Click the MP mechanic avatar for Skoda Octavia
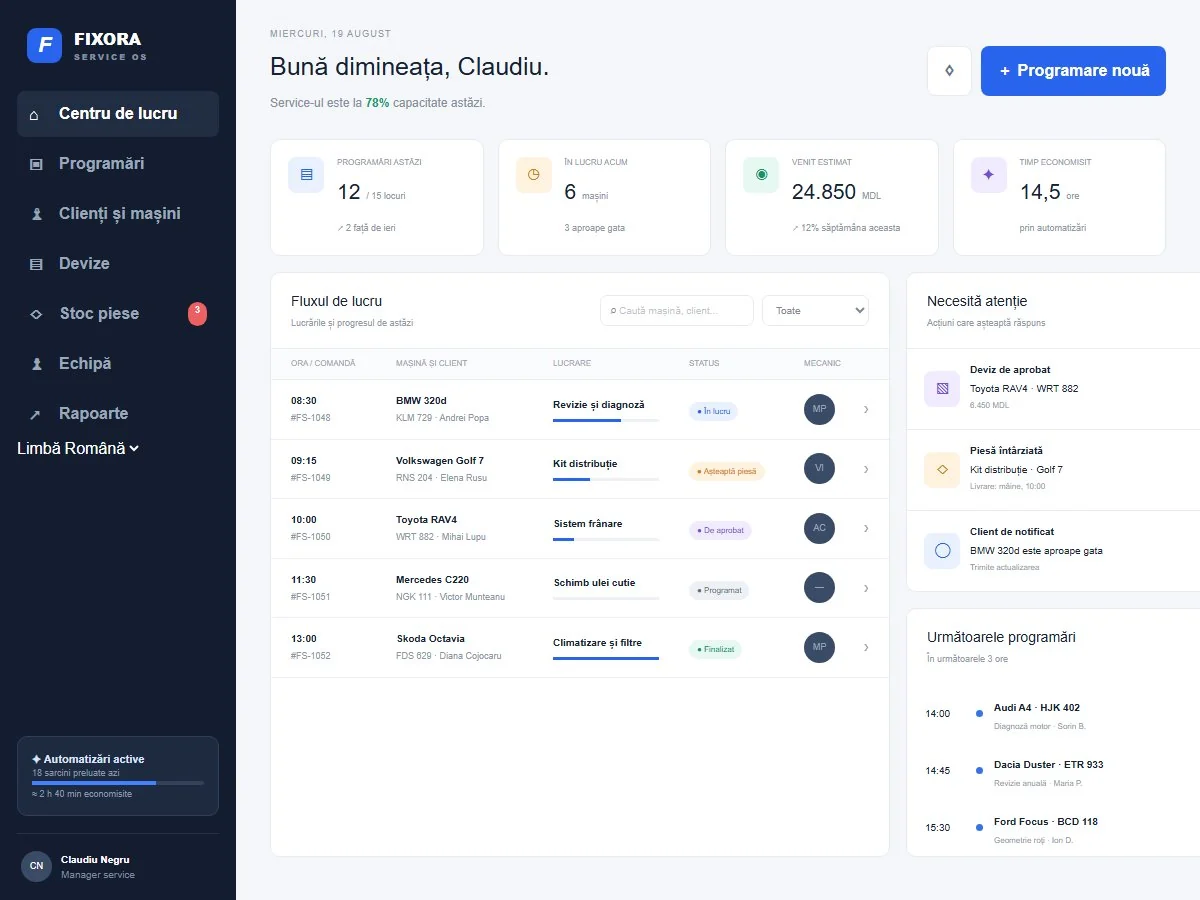This screenshot has height=900, width=1200. 819,647
